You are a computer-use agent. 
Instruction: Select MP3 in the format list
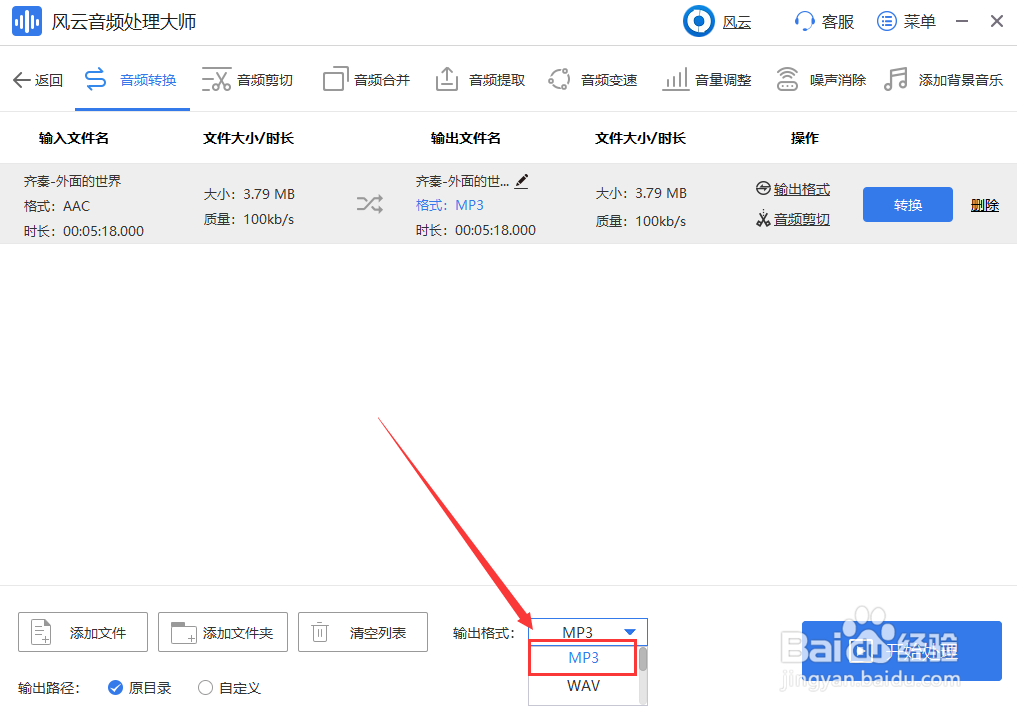pyautogui.click(x=582, y=658)
